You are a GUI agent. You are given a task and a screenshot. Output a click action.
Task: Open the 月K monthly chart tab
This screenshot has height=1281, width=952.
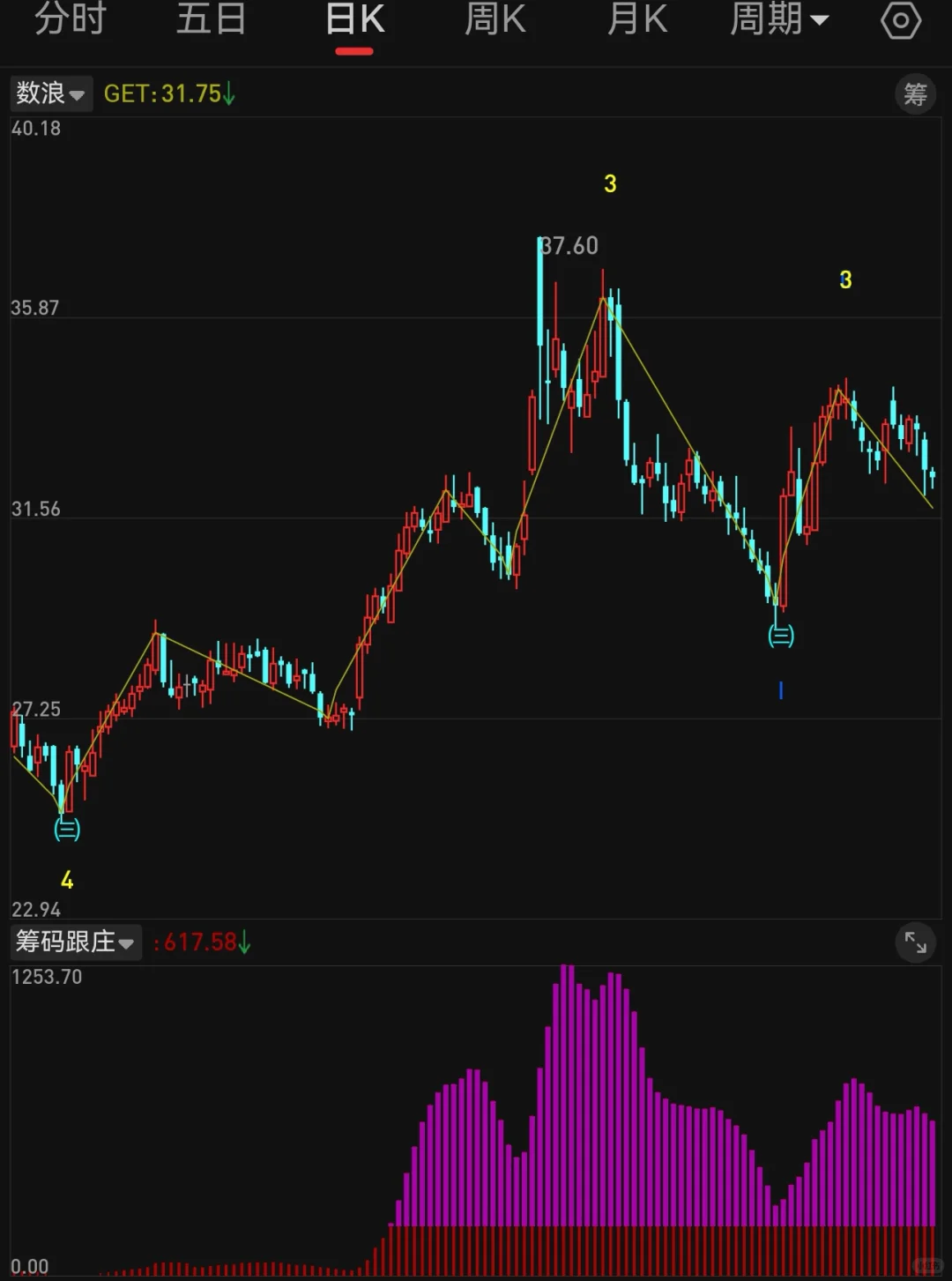tap(637, 19)
